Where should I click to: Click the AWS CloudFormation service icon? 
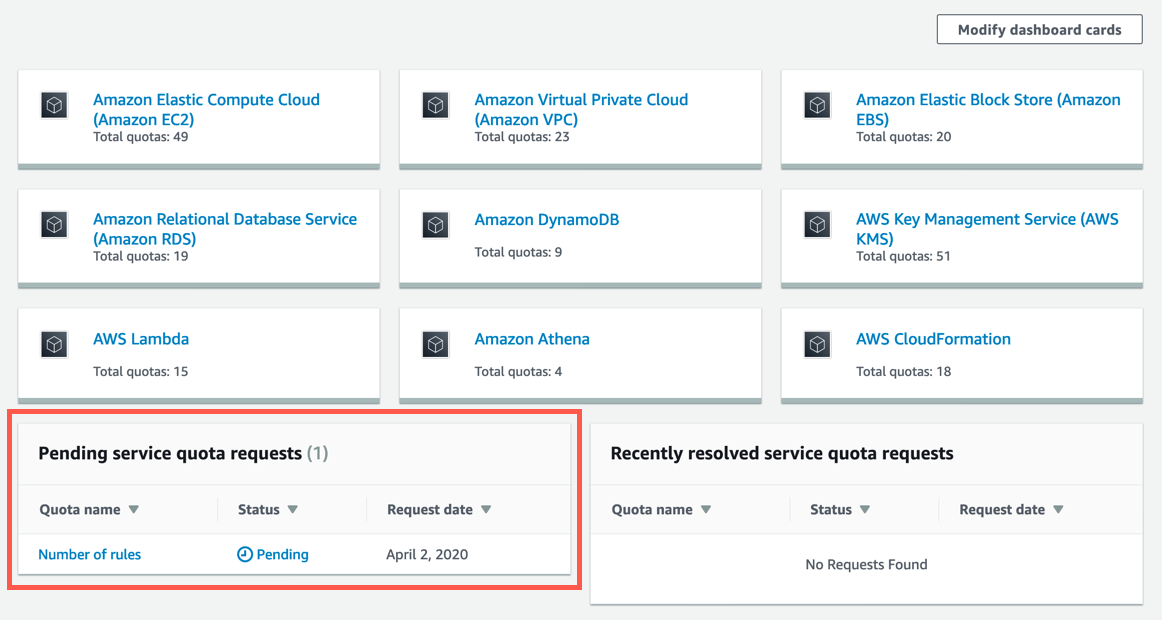pos(817,343)
